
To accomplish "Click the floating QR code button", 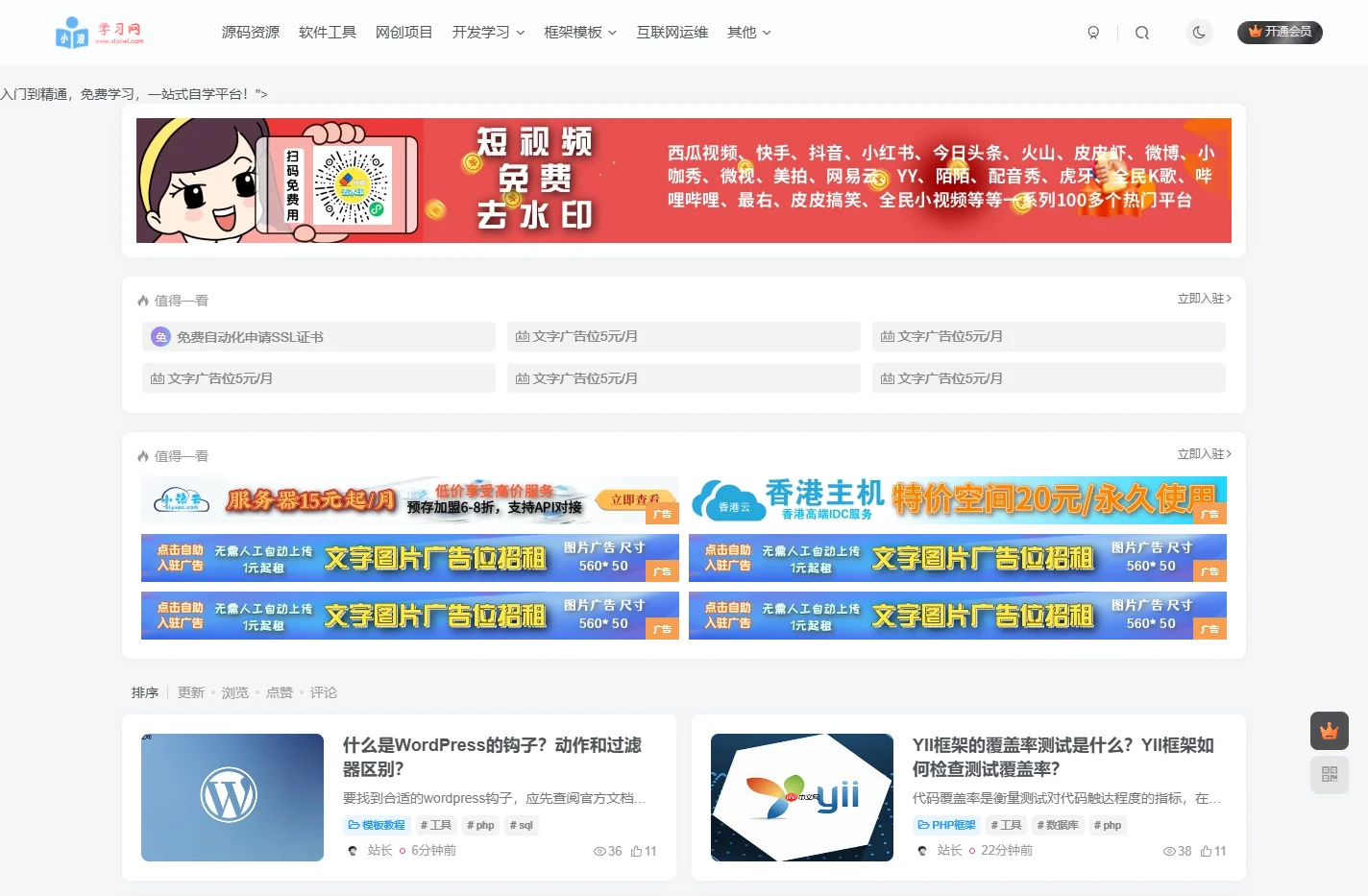I will [1330, 774].
